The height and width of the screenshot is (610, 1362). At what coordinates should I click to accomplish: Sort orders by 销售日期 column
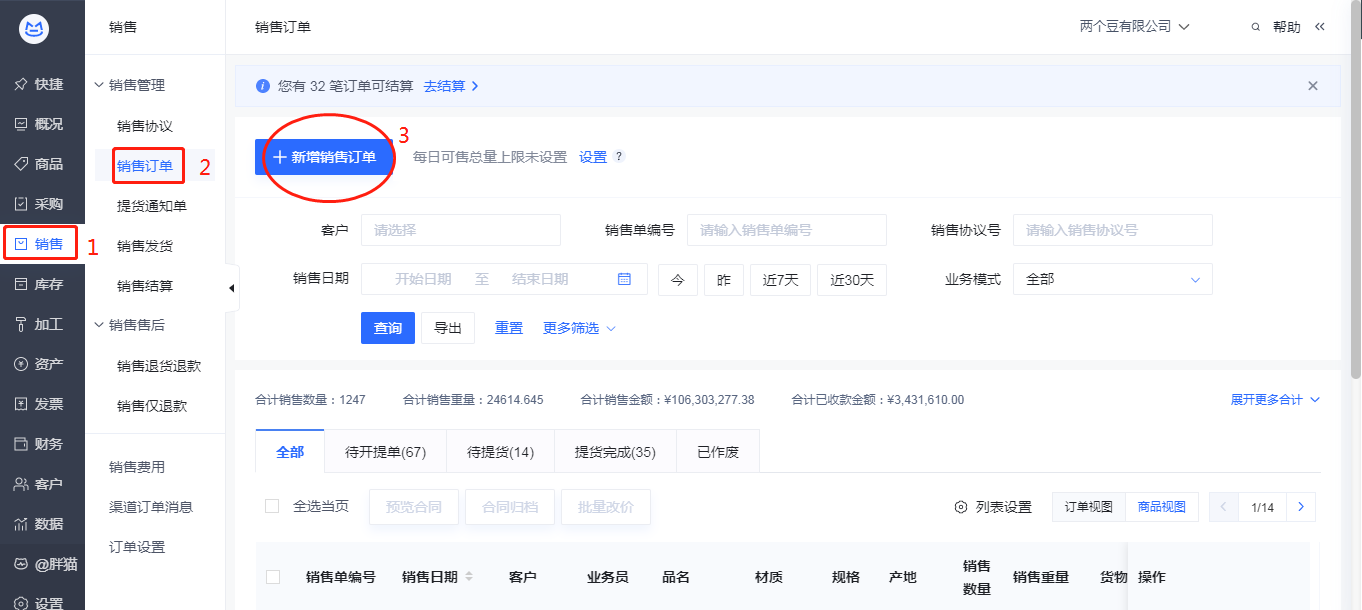point(441,576)
